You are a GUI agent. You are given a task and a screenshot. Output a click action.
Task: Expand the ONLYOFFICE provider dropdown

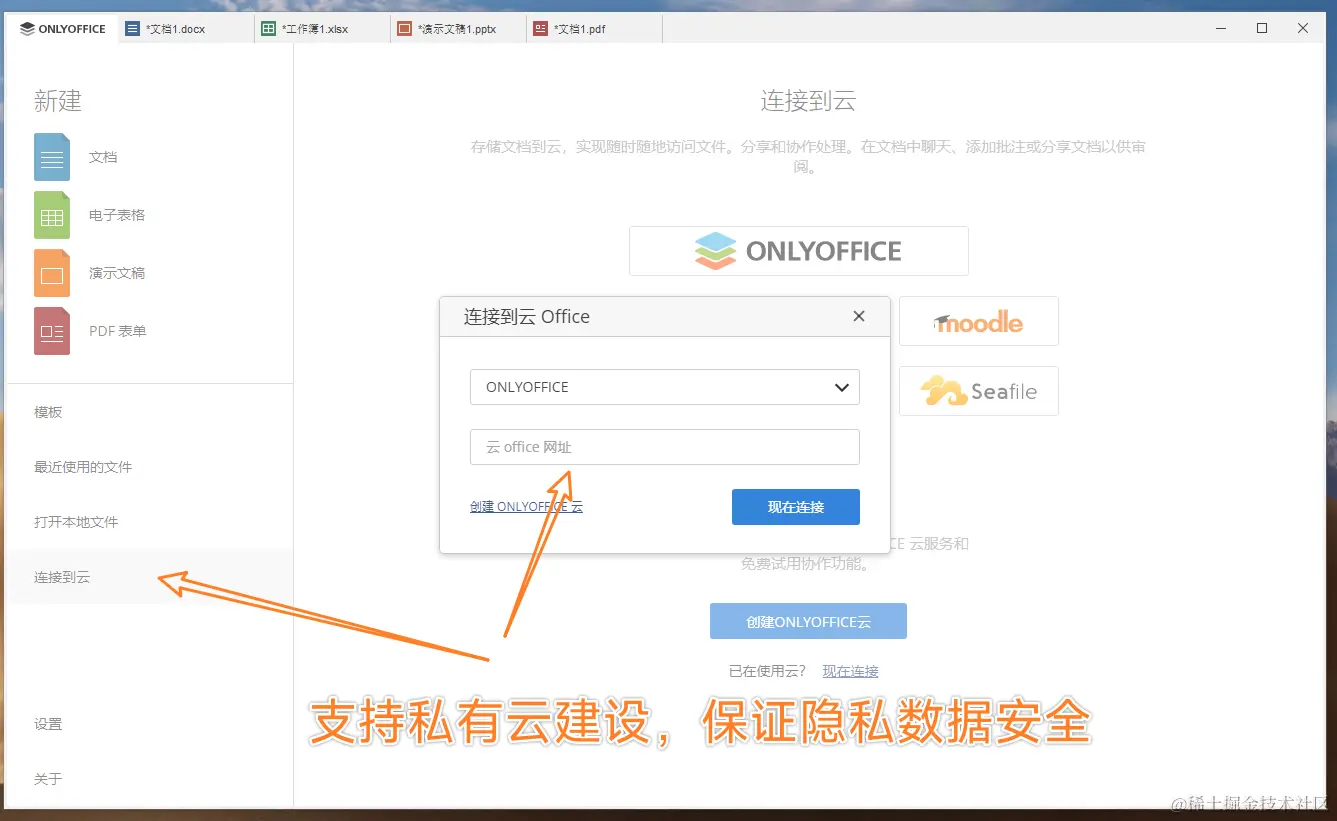[x=665, y=387]
